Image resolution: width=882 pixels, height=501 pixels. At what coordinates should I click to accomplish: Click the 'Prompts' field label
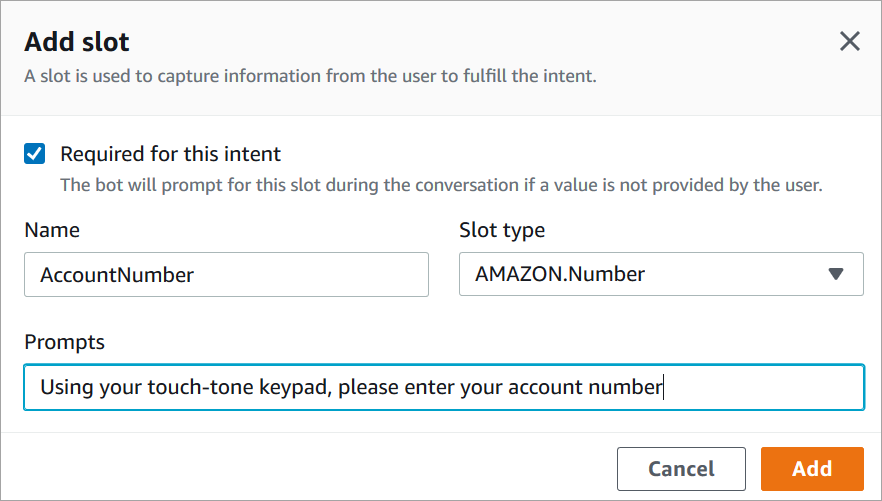pos(64,342)
